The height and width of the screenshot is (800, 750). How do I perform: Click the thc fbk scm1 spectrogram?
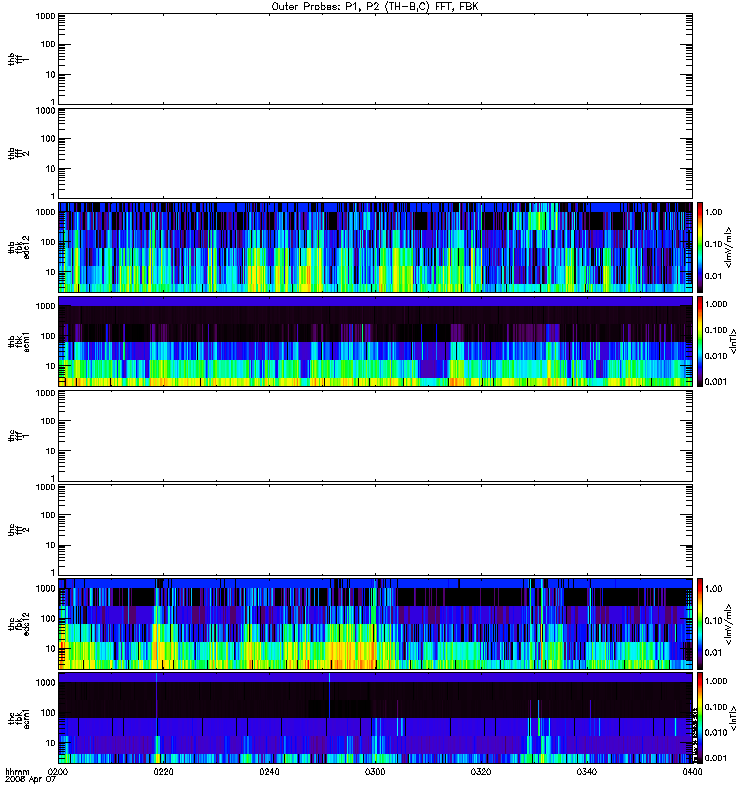[x=375, y=718]
